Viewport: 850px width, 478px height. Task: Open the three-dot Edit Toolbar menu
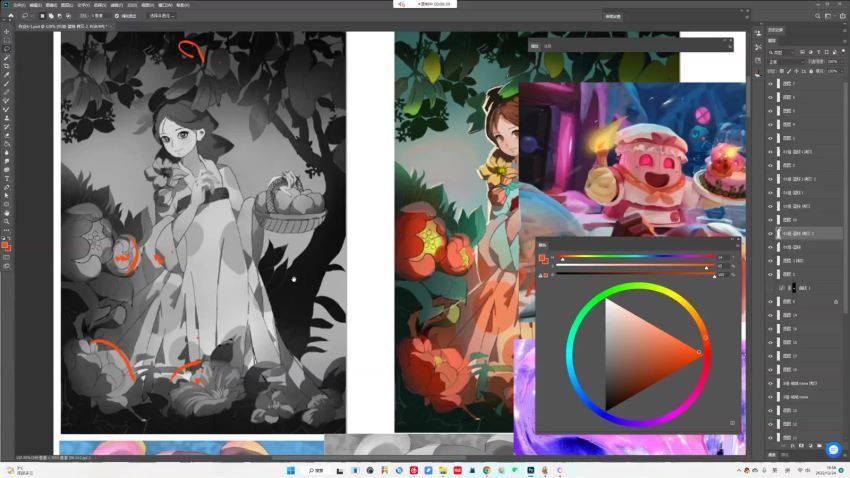[7, 230]
